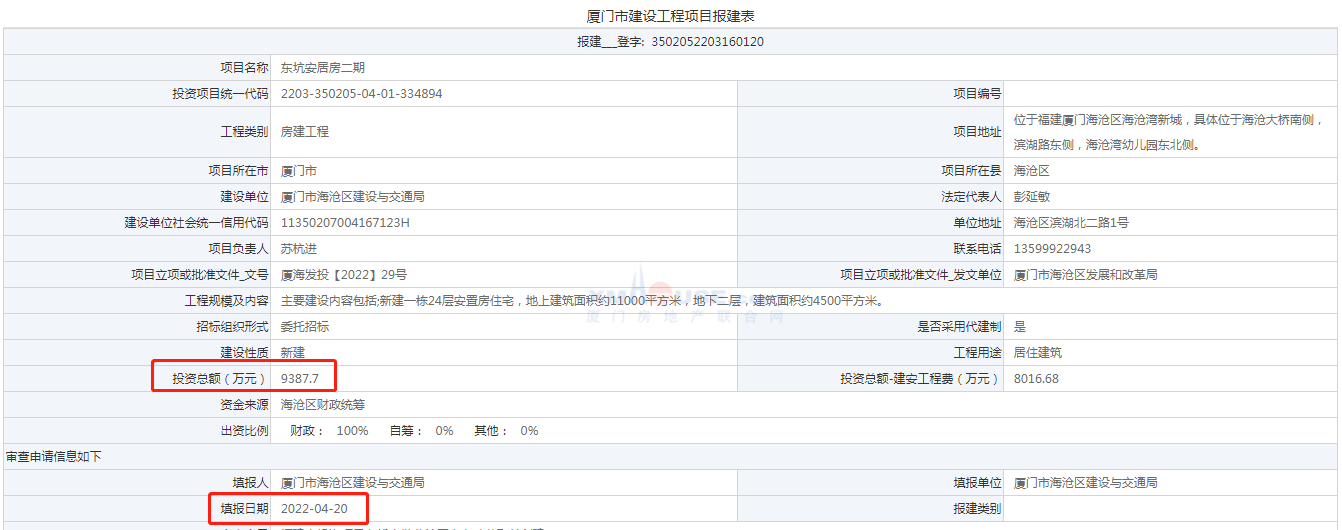Click funding source 海沧区财政统筹

[323, 405]
